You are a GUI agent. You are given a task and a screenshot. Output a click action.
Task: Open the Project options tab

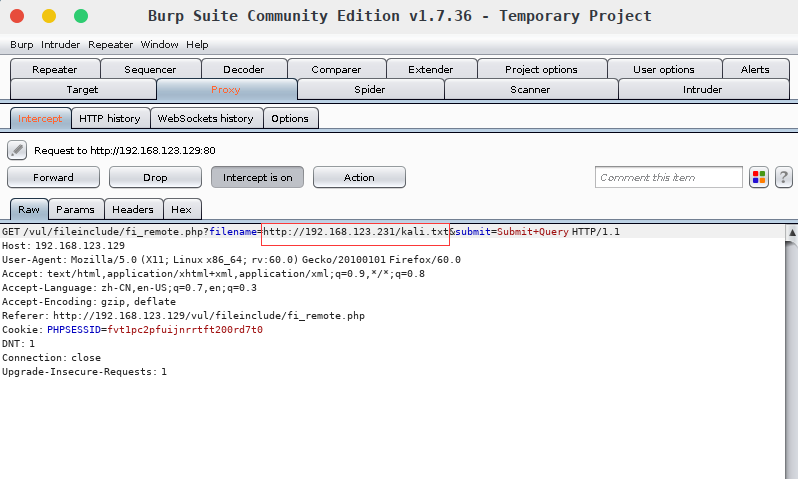(x=542, y=69)
